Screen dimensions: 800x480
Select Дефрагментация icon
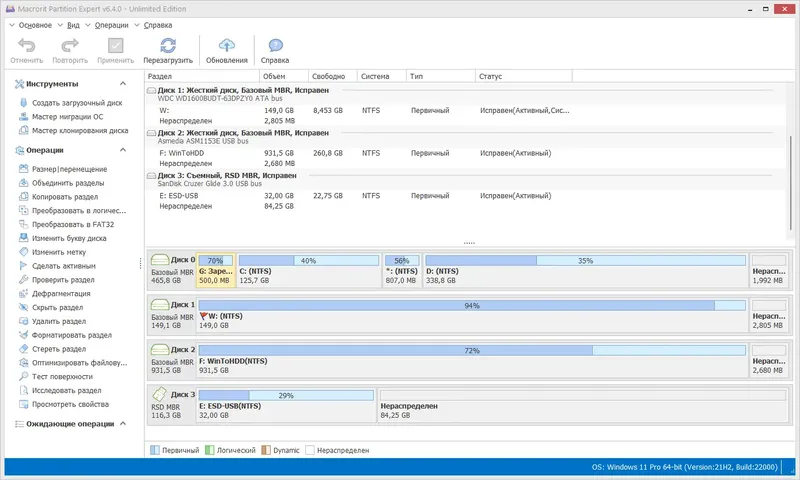[x=23, y=293]
